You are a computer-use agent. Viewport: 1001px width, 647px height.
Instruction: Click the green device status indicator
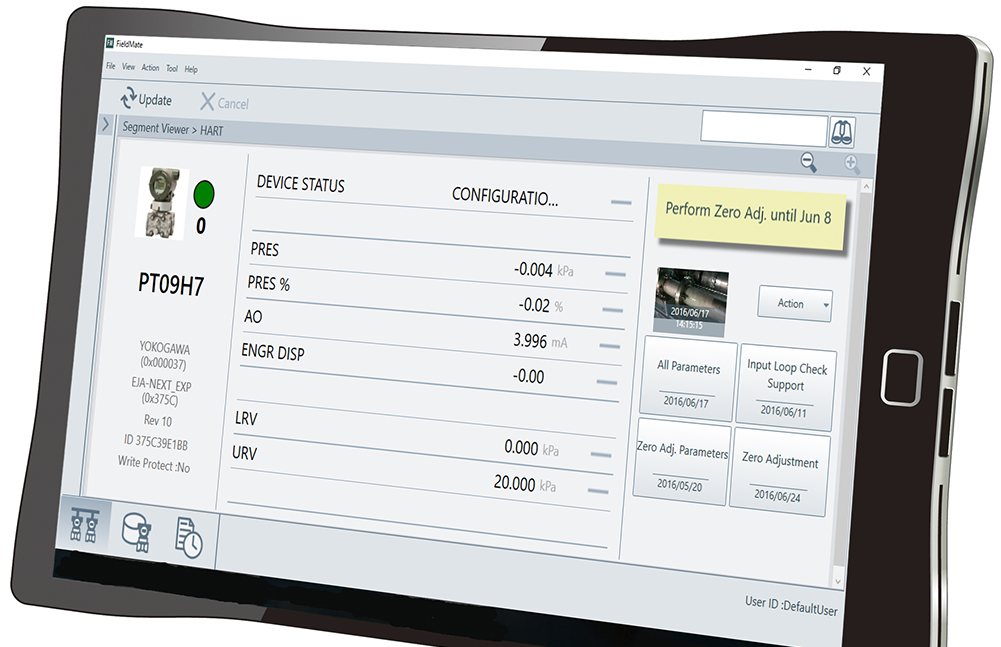click(204, 192)
